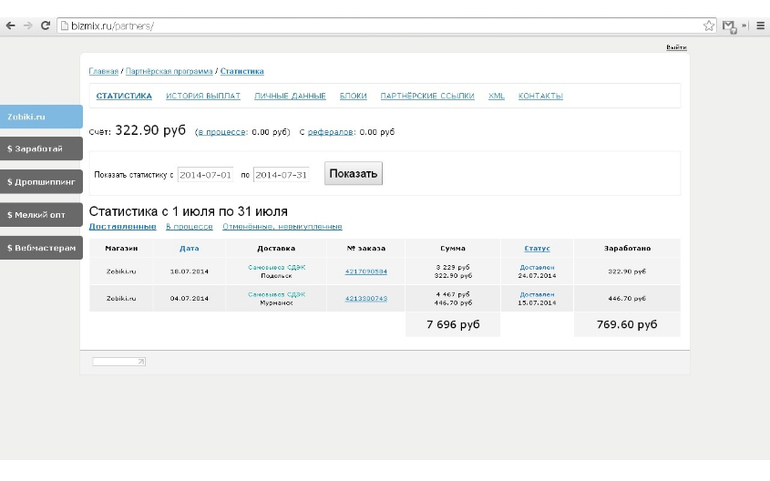This screenshot has width=770, height=481.
Task: Open order number 4217090584
Action: 366,271
